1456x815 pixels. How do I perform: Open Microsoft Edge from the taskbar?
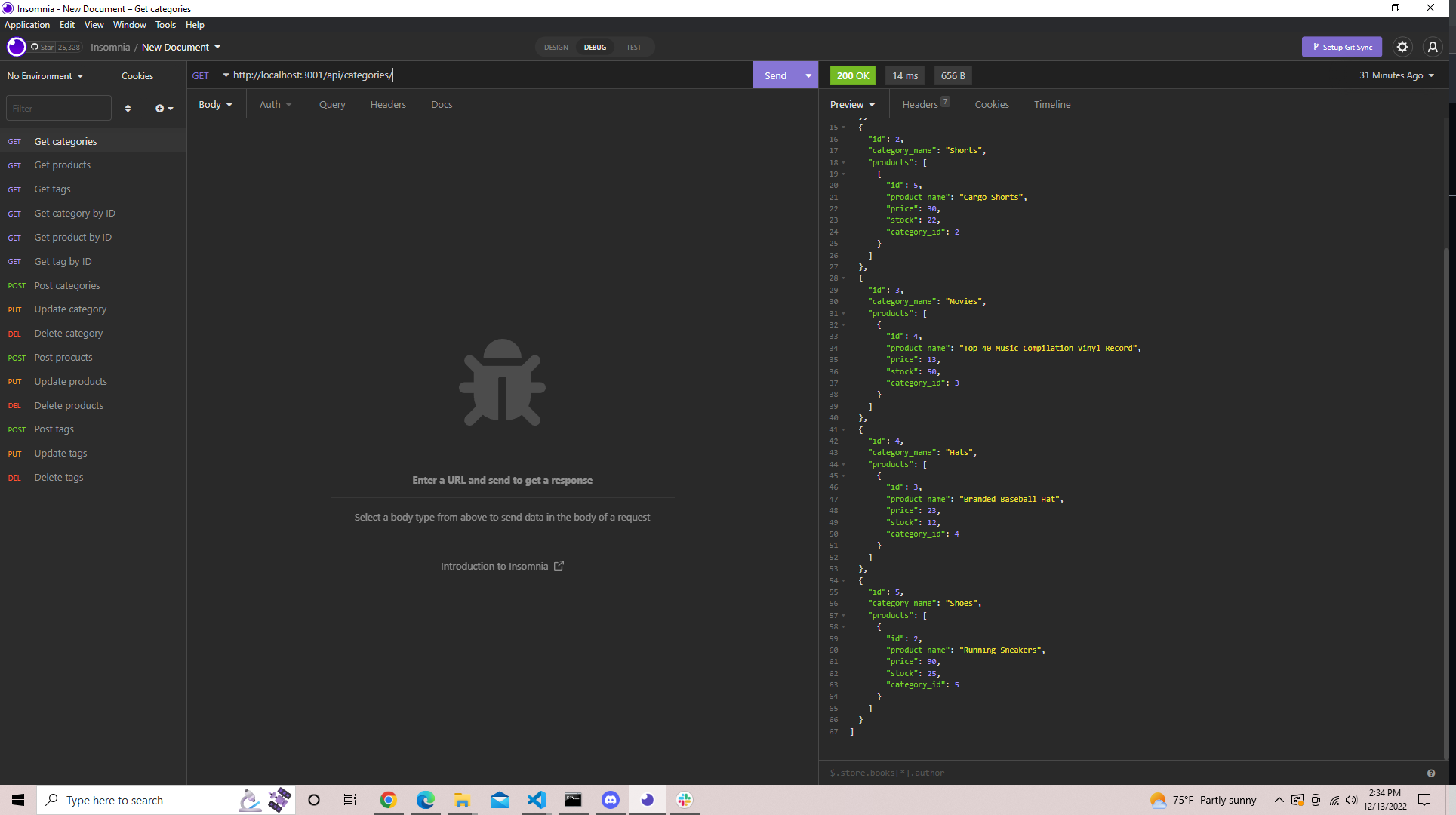tap(426, 800)
